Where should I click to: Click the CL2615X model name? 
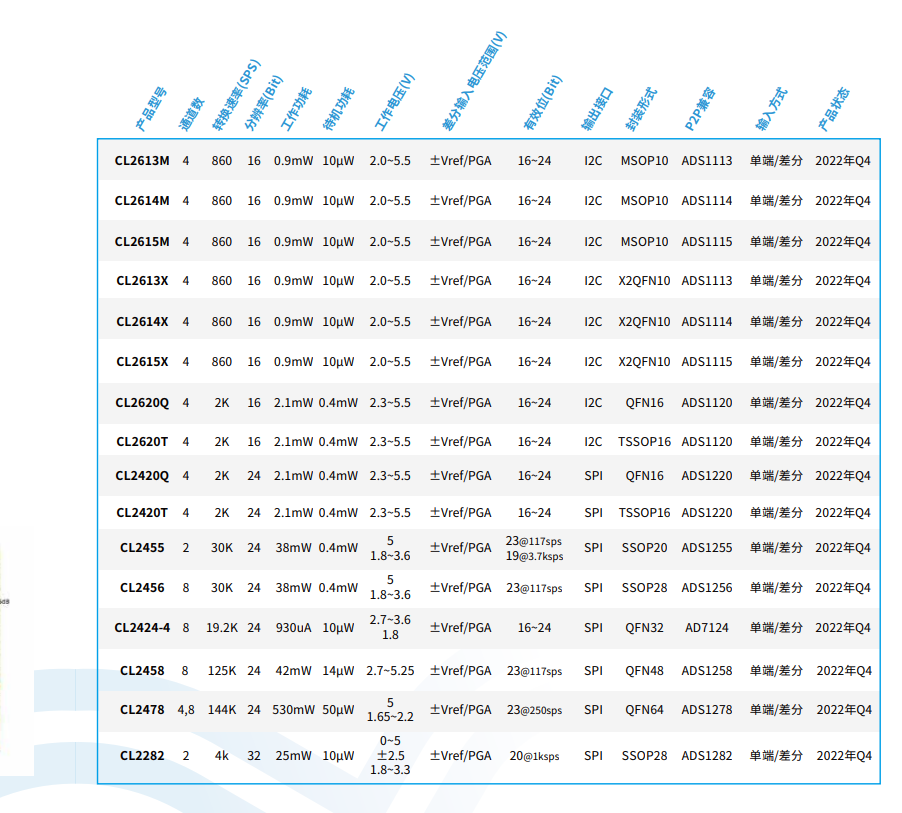(142, 362)
